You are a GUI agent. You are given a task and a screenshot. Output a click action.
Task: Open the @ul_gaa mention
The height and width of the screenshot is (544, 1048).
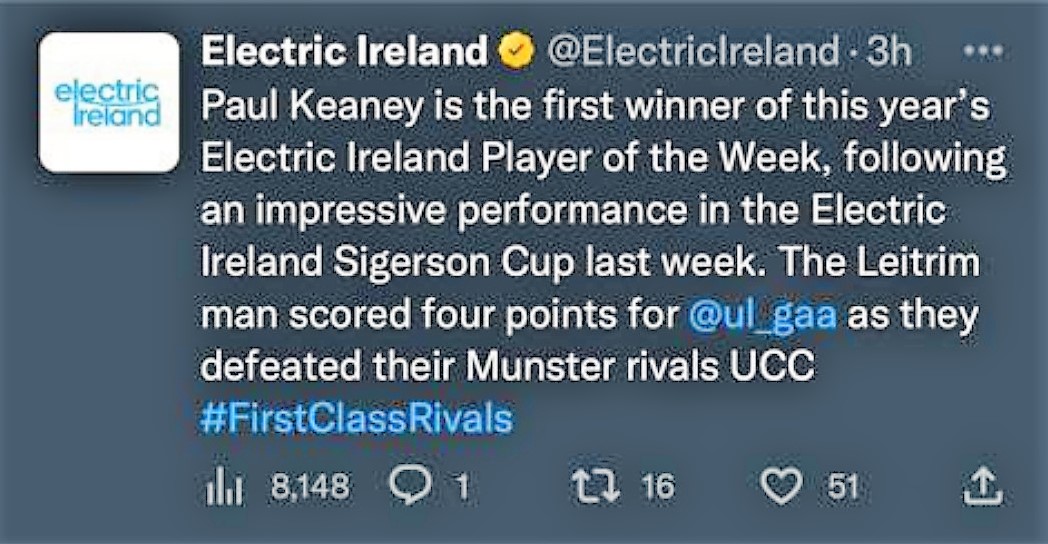click(x=762, y=314)
